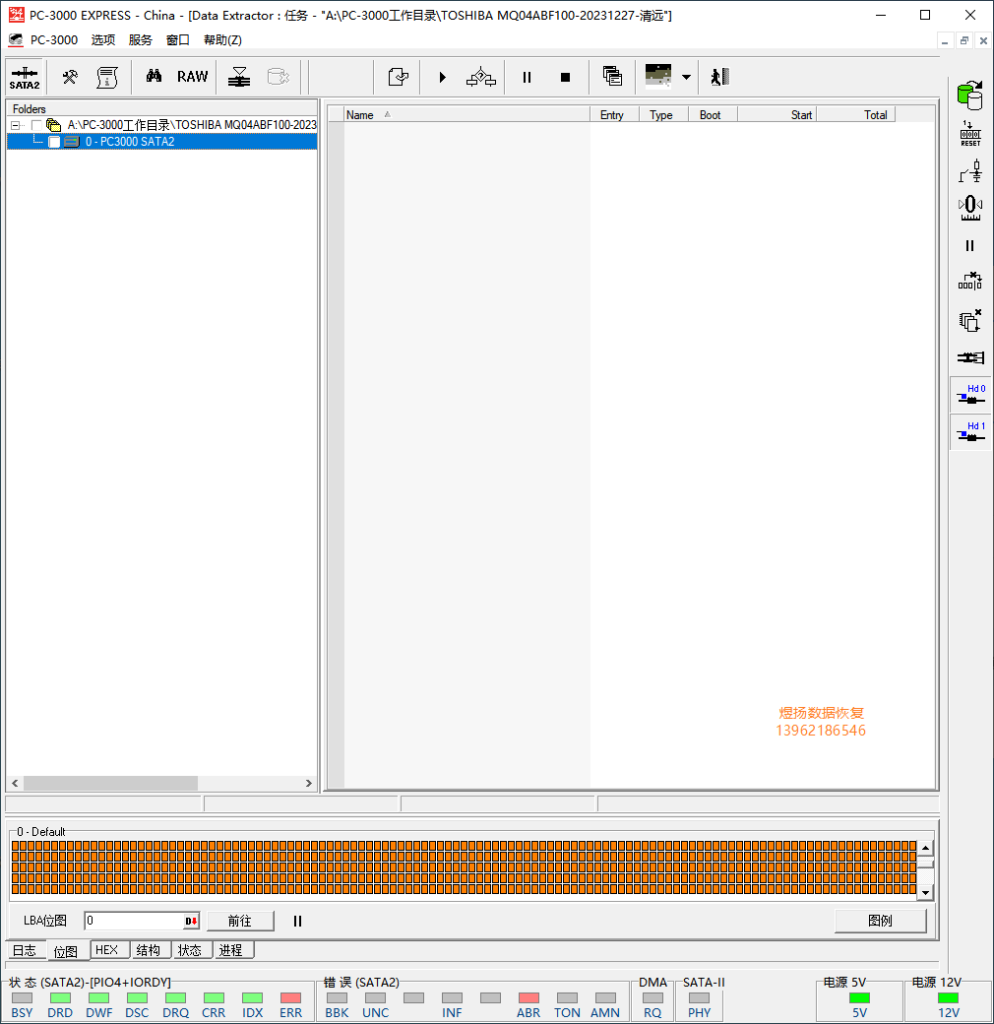Click the sector blocks error sidebar icon
Screen dimensions: 994x1024
(x=970, y=281)
